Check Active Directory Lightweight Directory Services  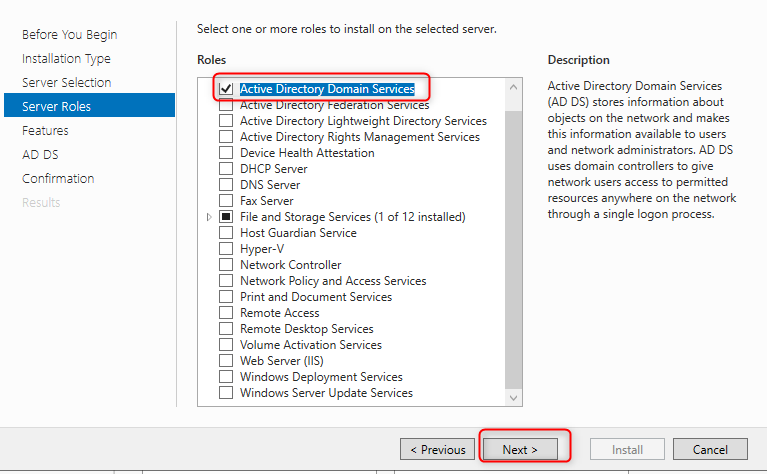[226, 121]
